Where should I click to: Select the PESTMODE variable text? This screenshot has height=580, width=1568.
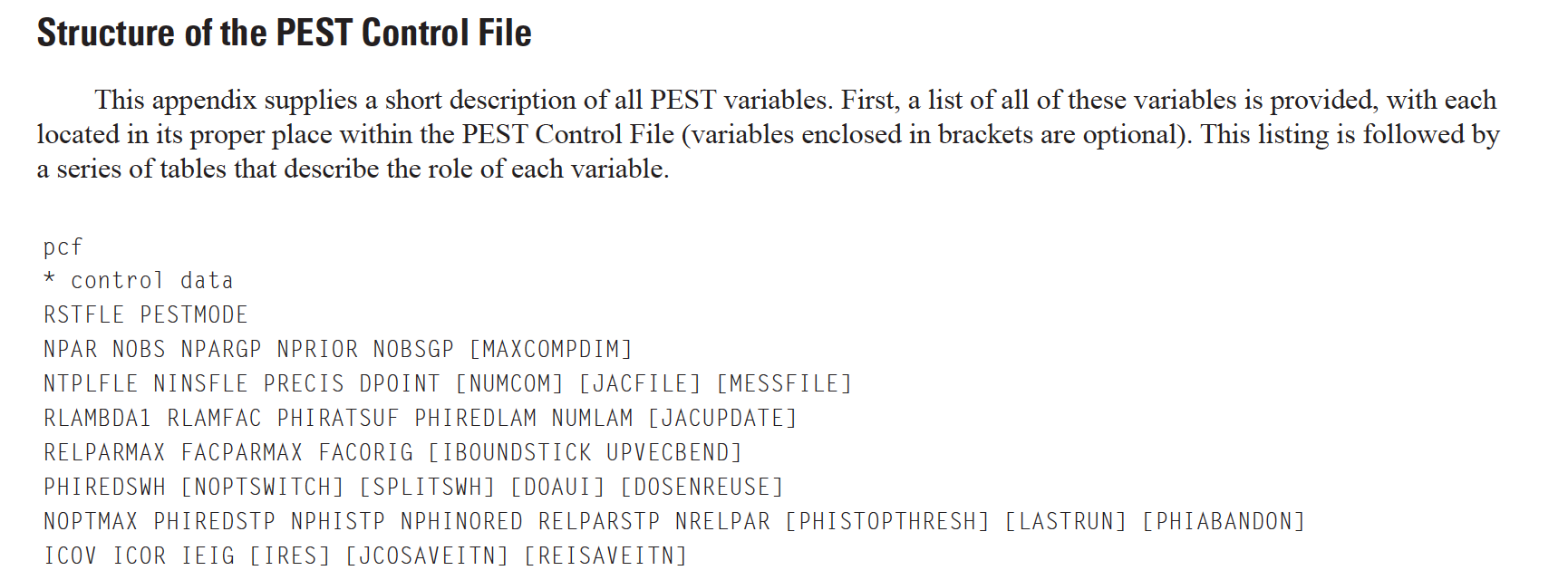pos(193,315)
